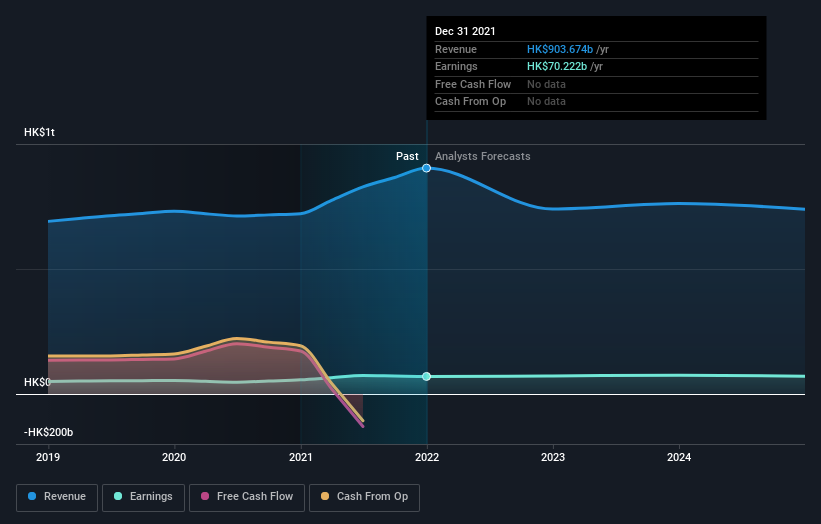Toggle the Revenue legend series

pos(57,497)
